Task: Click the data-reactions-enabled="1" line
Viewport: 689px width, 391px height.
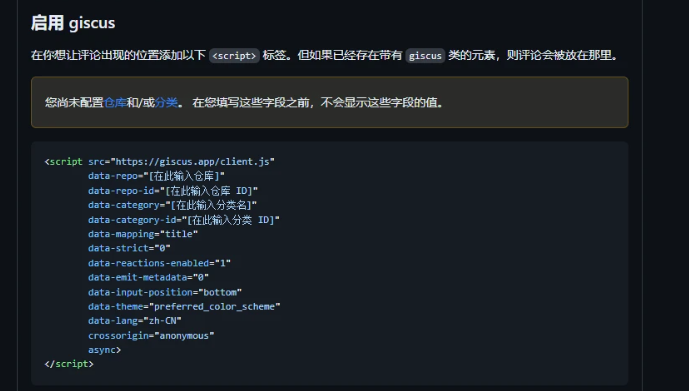Action: click(159, 263)
